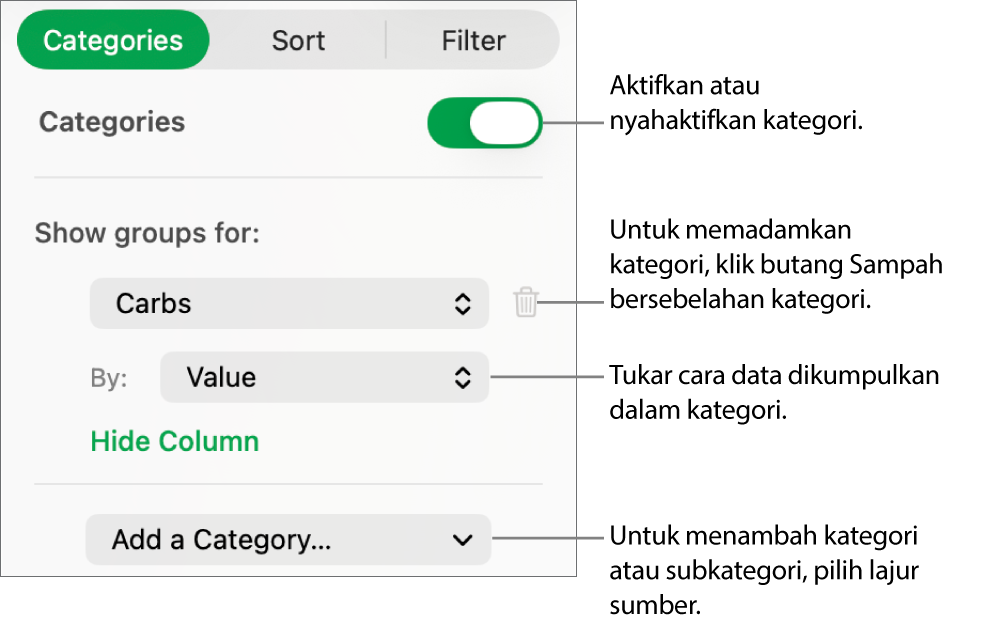Click the divider between Sort and Filter
Screen dimensions: 999x625
pyautogui.click(x=386, y=41)
